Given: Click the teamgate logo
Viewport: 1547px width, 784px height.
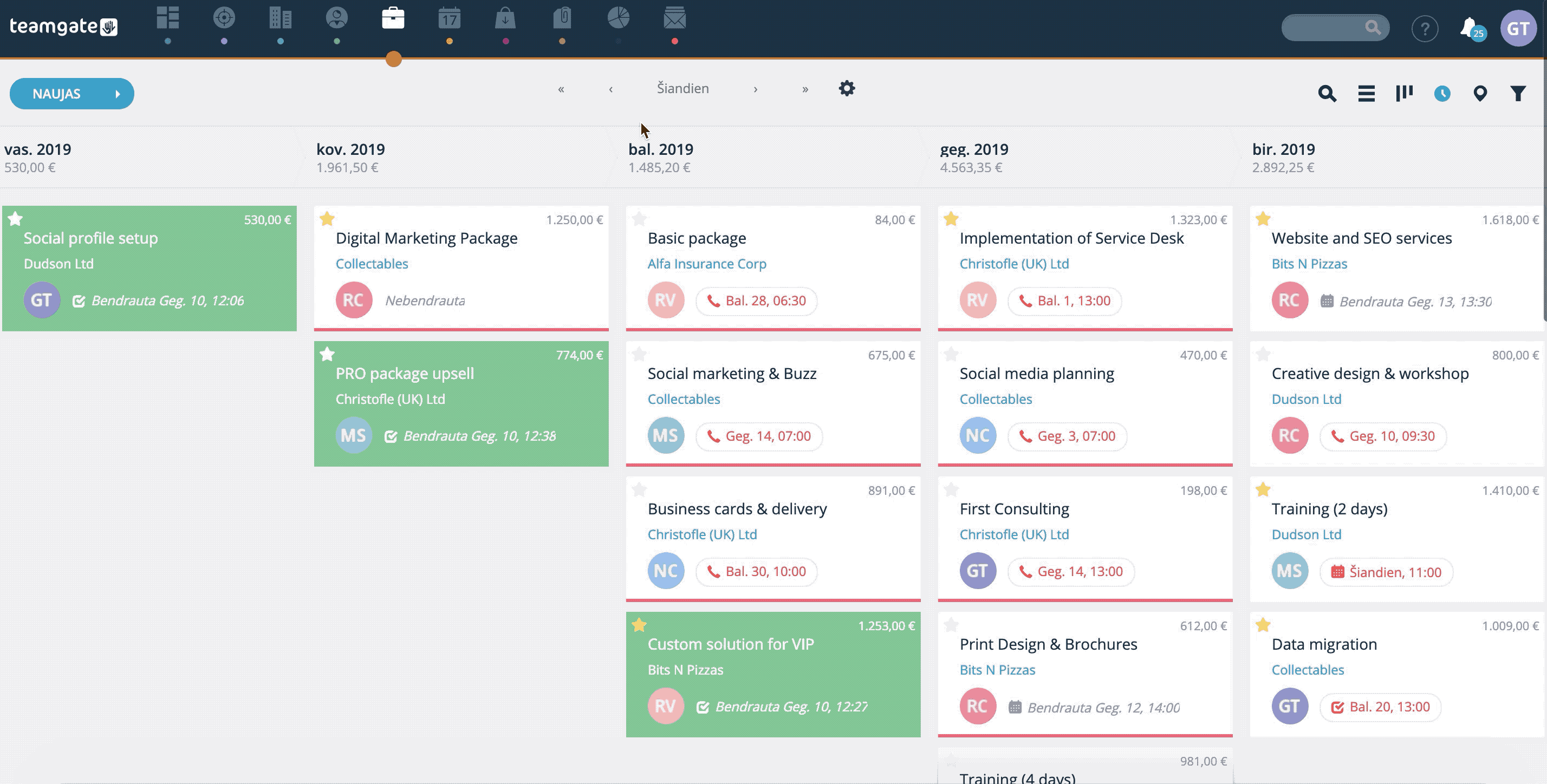Looking at the screenshot, I should (64, 27).
